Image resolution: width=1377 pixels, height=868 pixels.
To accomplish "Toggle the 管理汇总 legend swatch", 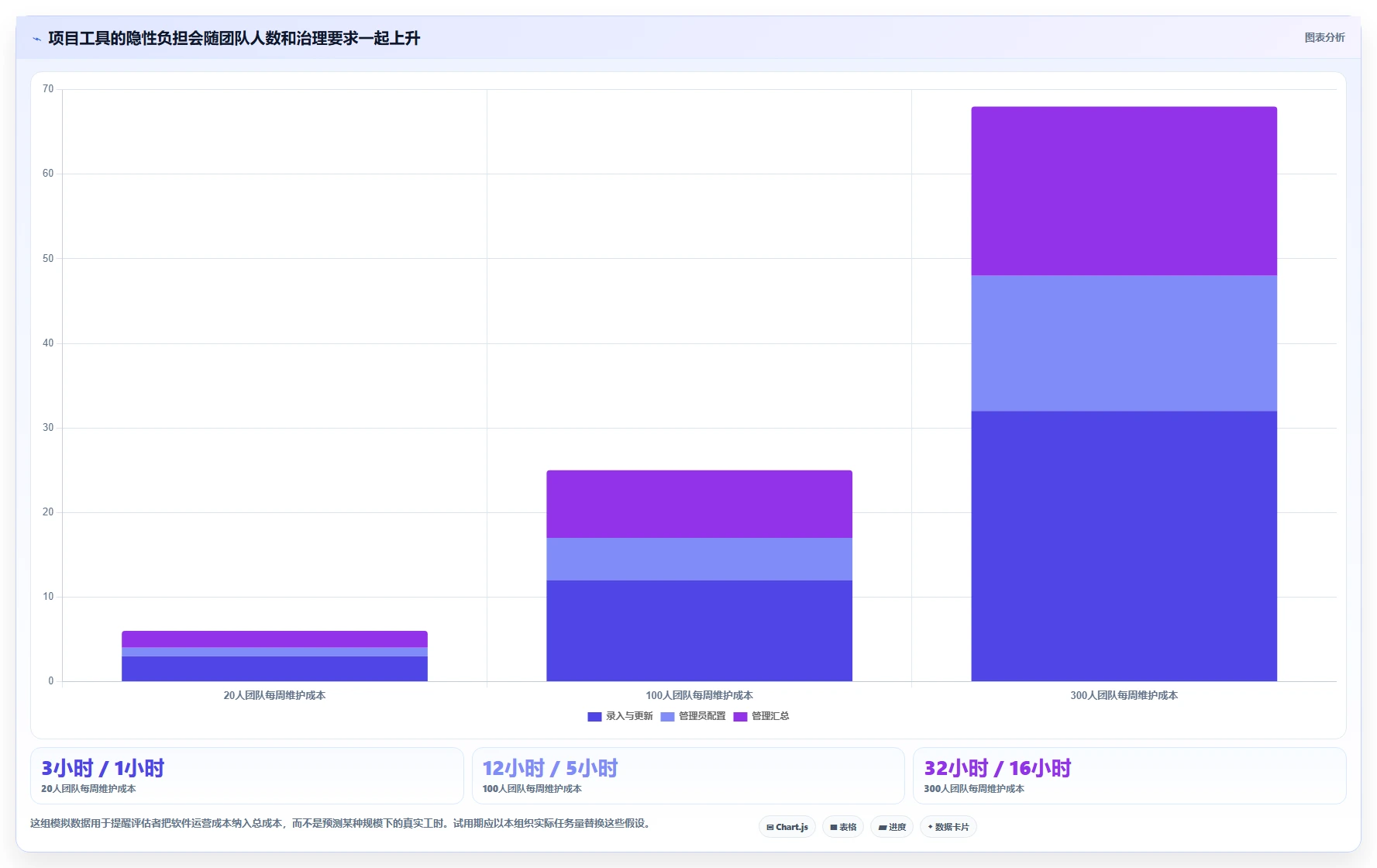I will pyautogui.click(x=740, y=717).
